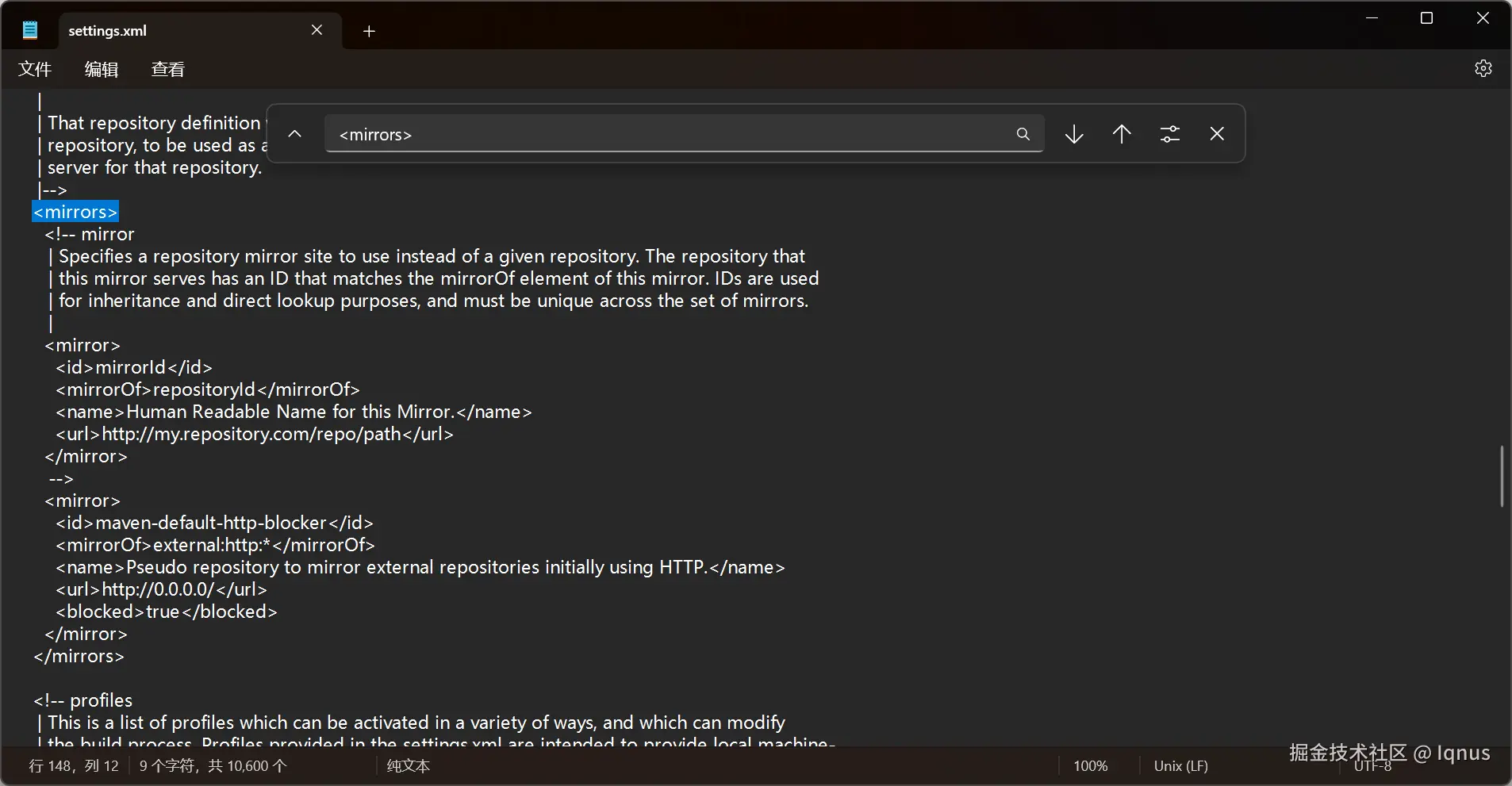The width and height of the screenshot is (1512, 786).
Task: Collapse the find bar chevron
Action: tap(294, 134)
